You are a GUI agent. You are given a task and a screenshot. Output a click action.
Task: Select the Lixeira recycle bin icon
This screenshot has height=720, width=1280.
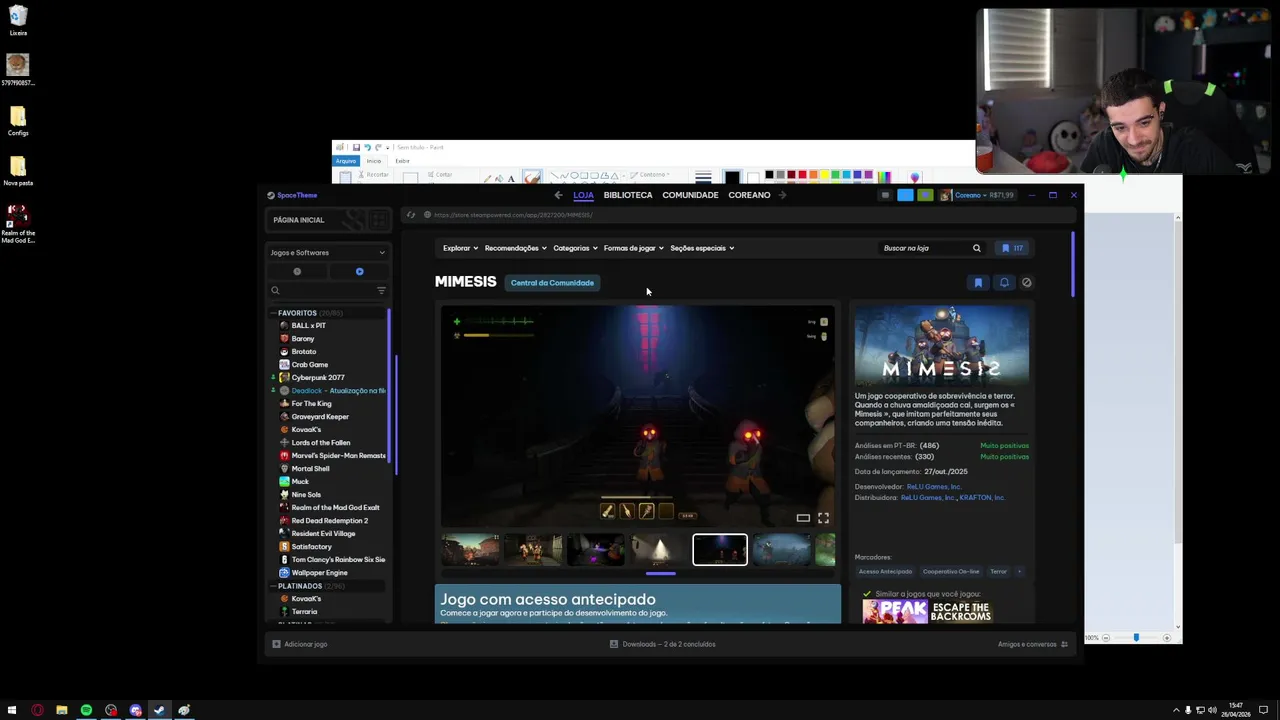click(18, 20)
